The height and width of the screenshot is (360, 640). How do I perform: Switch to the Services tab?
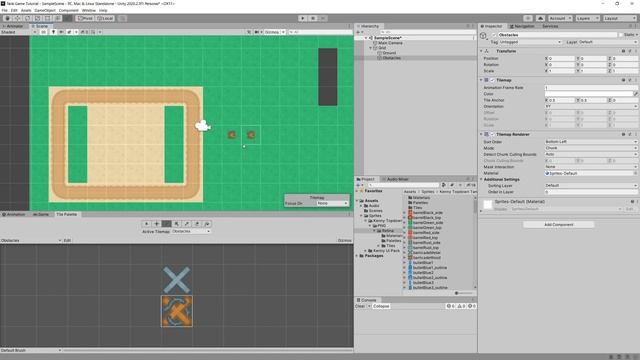550,26
